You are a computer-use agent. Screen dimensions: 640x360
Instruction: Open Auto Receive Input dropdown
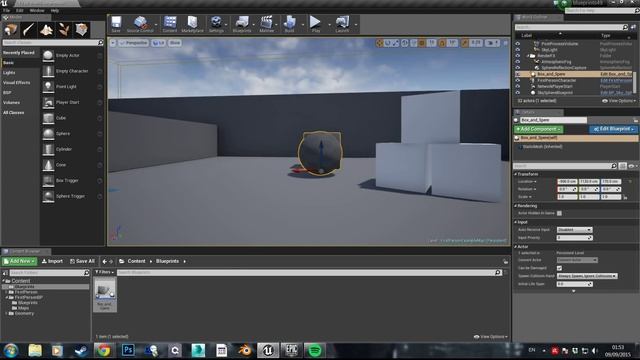tap(574, 230)
